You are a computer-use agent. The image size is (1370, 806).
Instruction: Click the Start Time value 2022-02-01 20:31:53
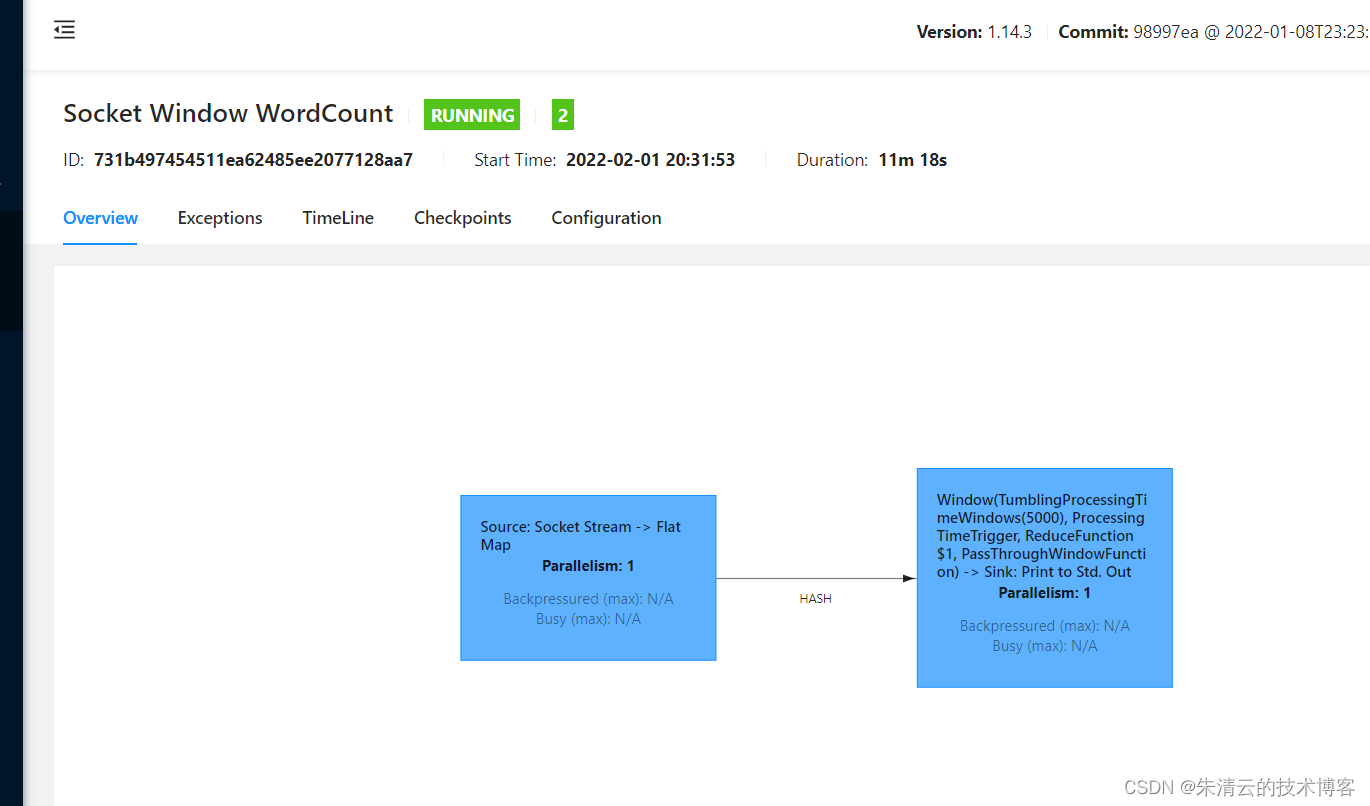point(650,160)
